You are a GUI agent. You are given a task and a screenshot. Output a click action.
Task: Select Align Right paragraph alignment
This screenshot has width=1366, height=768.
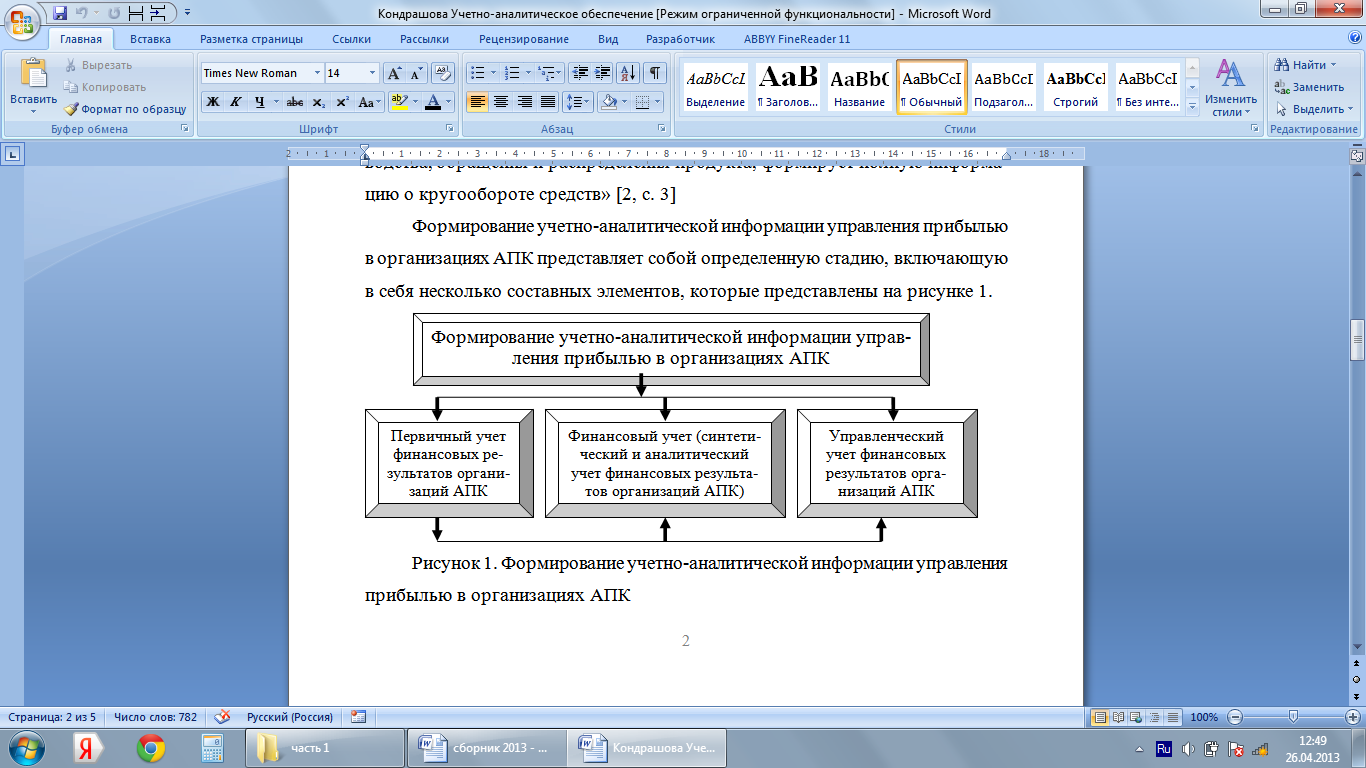click(525, 102)
